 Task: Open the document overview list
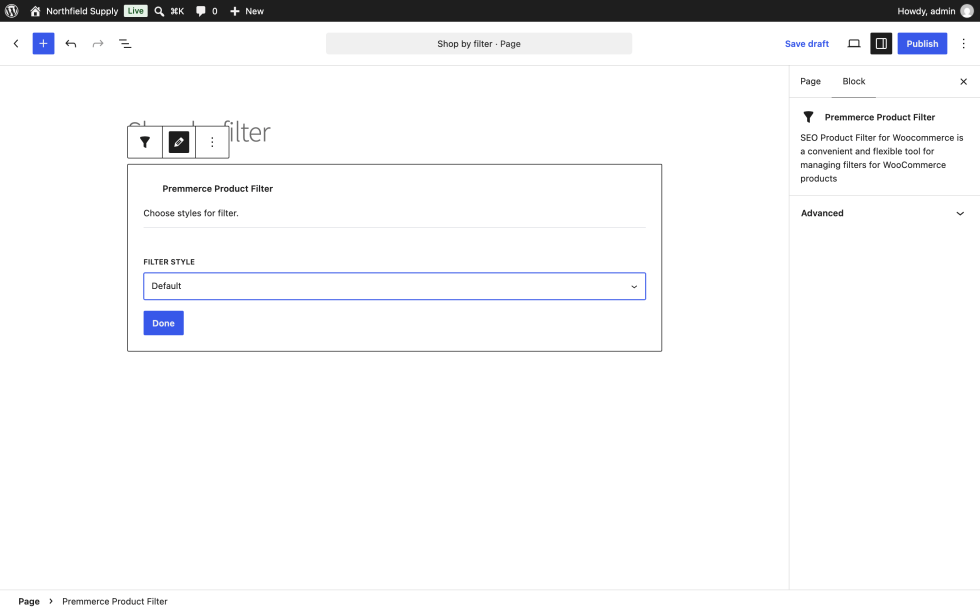point(125,44)
